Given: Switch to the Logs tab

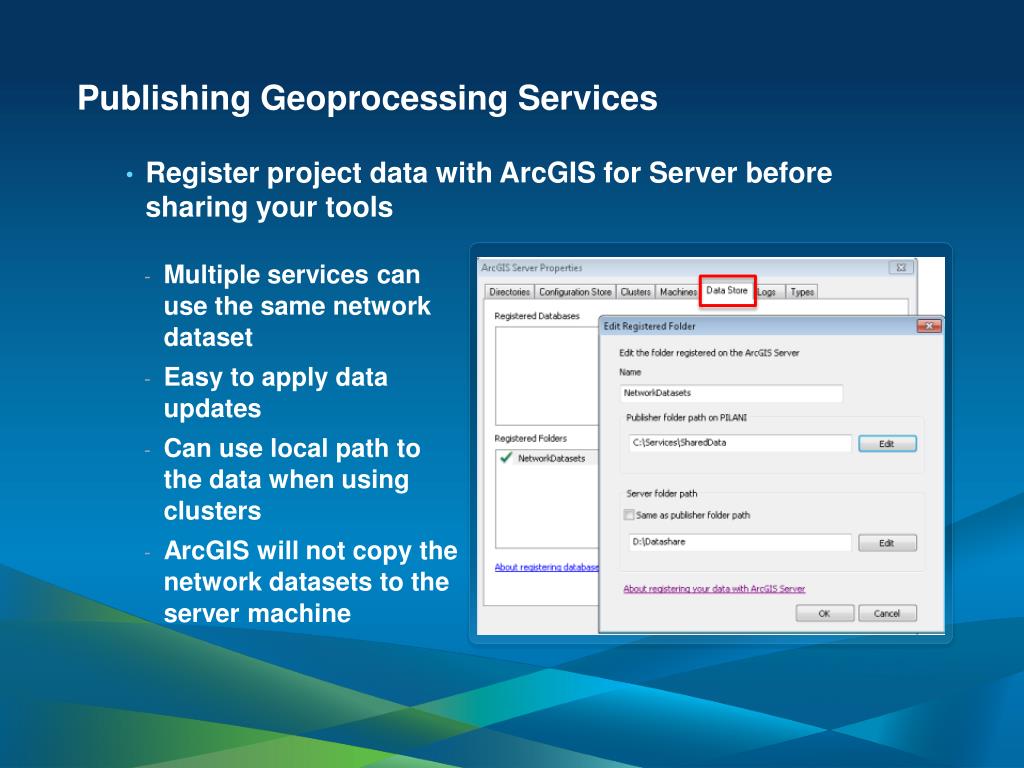Looking at the screenshot, I should (767, 292).
